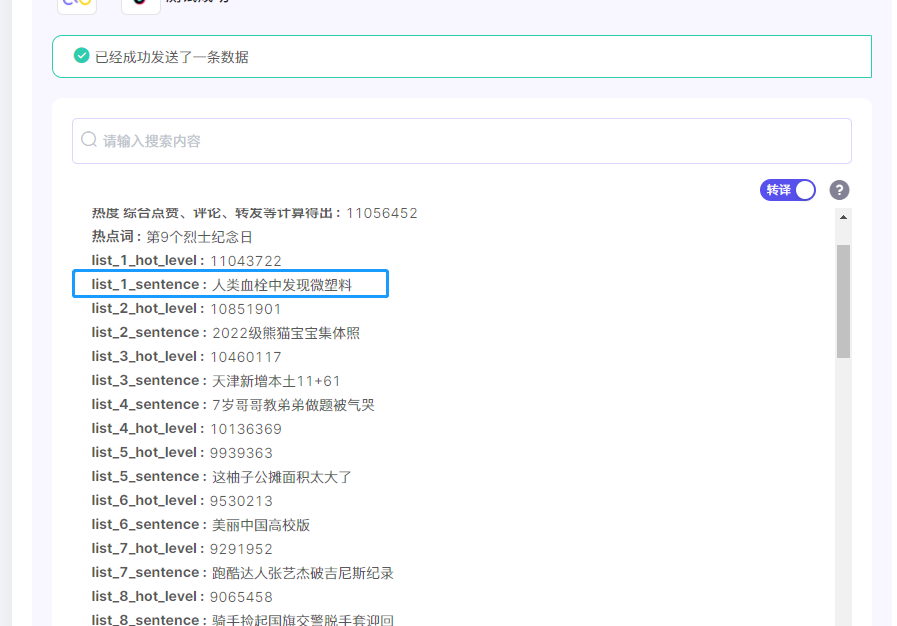This screenshot has height=626, width=897.
Task: Click the message 已经成功发送了一条数据
Action: coord(172,57)
